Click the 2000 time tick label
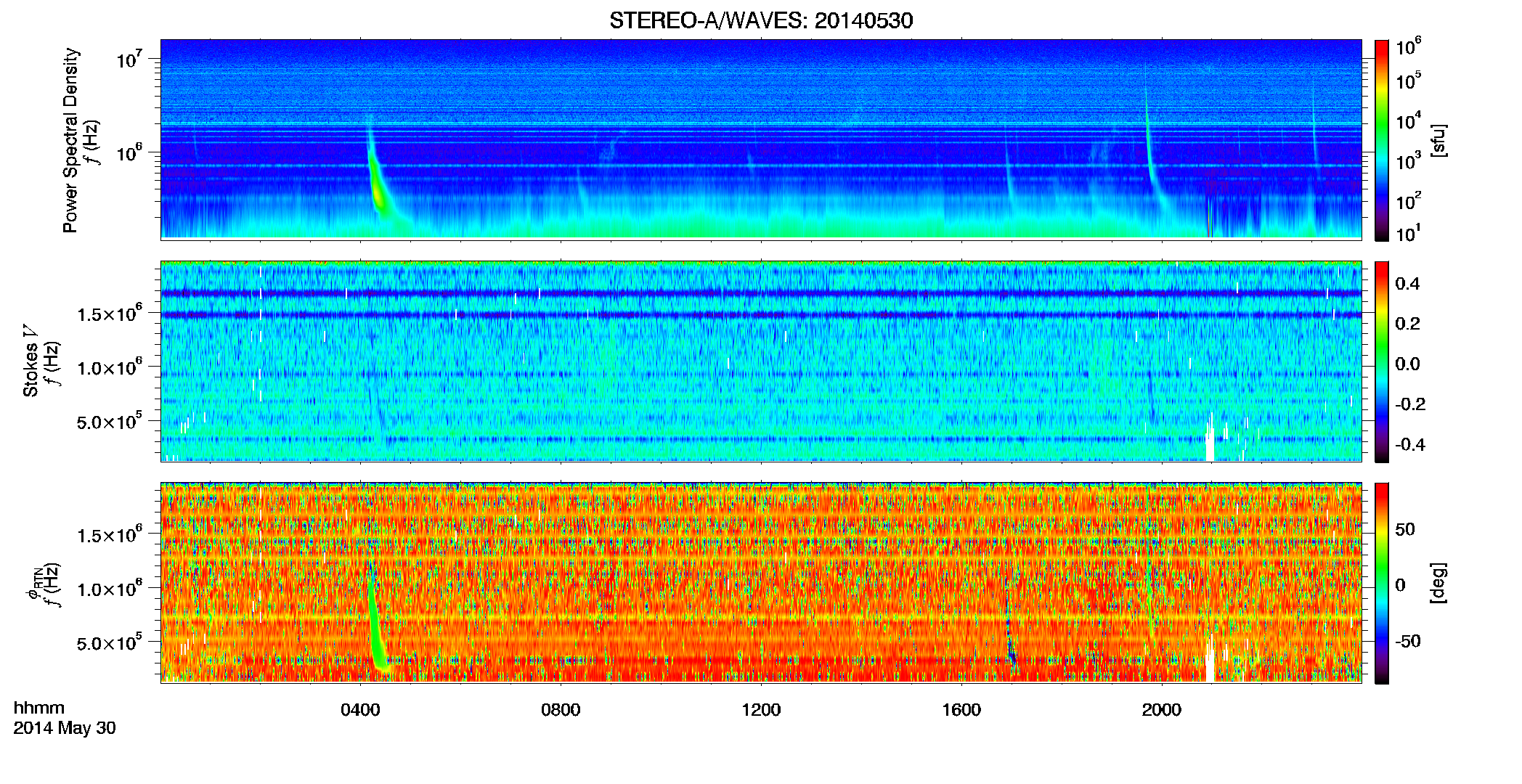Screen dimensions: 1522x784 1162,710
